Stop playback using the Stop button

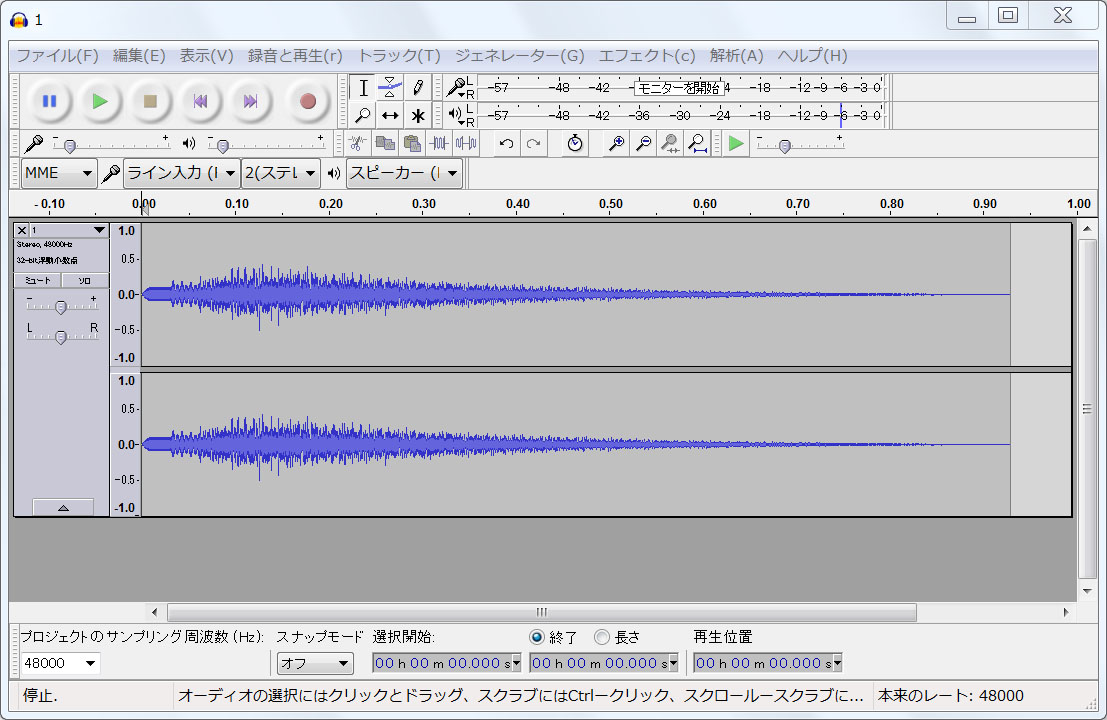[x=150, y=102]
